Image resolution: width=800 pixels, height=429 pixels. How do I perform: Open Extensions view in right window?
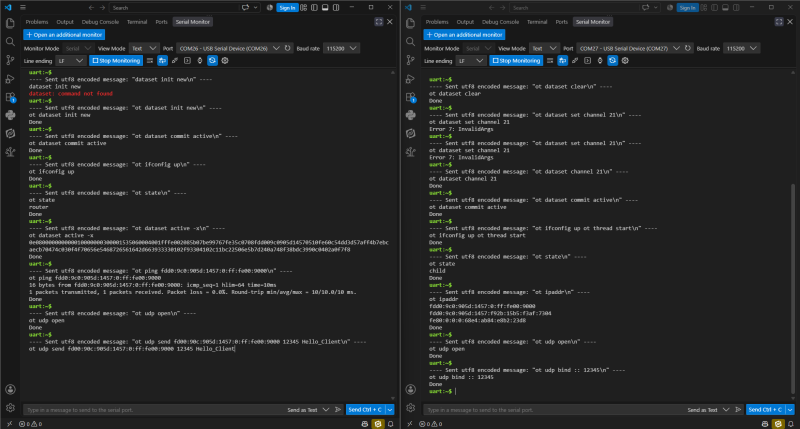(x=410, y=97)
